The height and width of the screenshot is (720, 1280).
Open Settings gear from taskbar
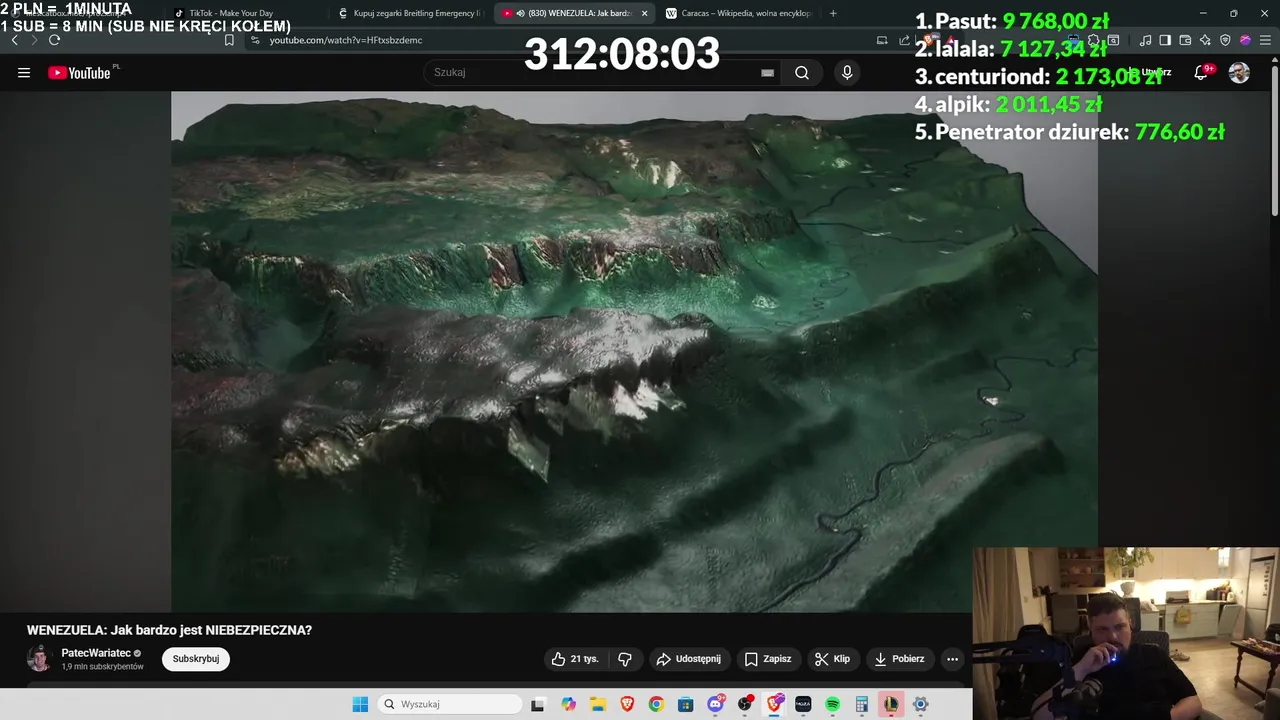coord(921,704)
